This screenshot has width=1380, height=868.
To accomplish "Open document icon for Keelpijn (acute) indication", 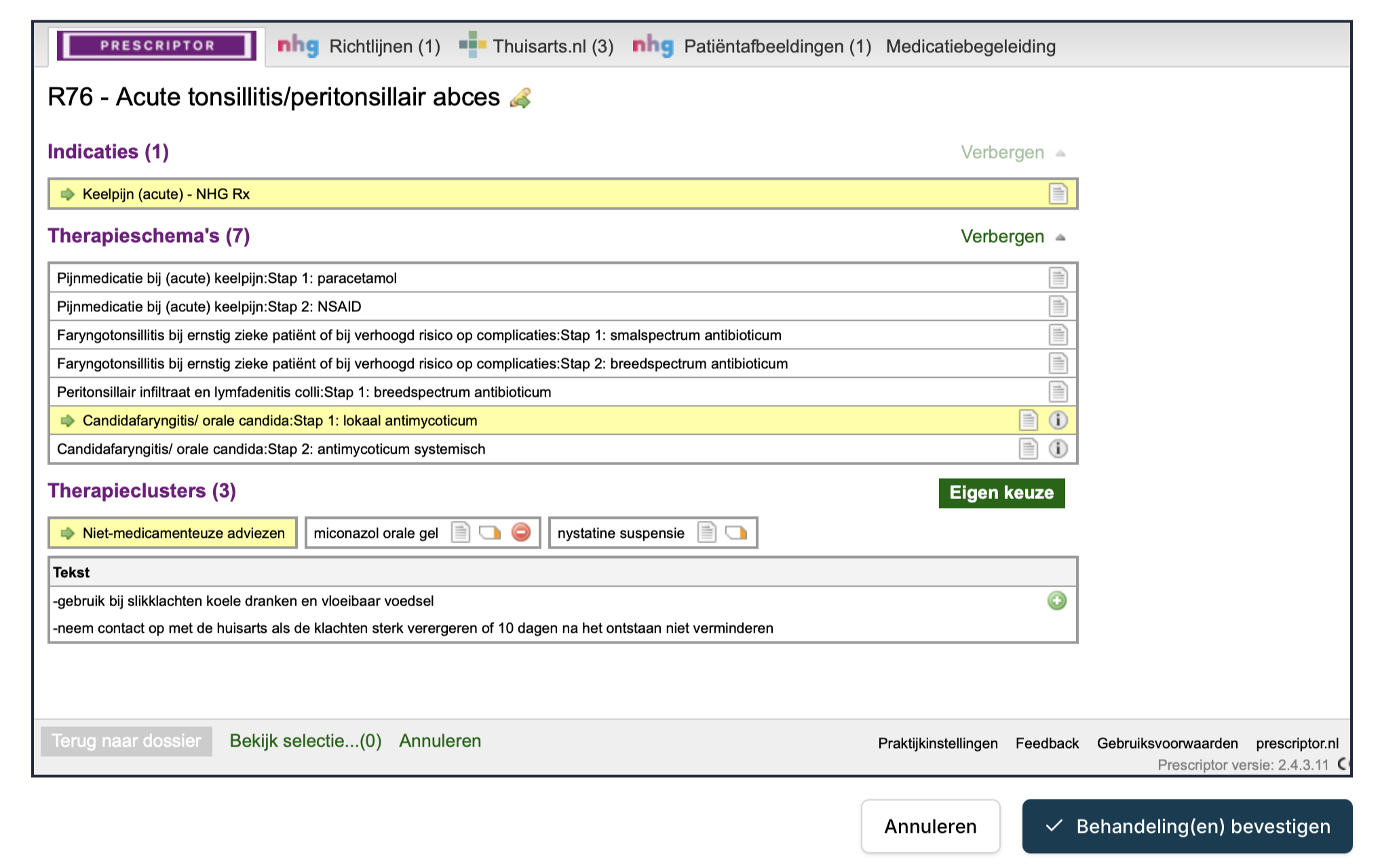I will click(x=1058, y=194).
